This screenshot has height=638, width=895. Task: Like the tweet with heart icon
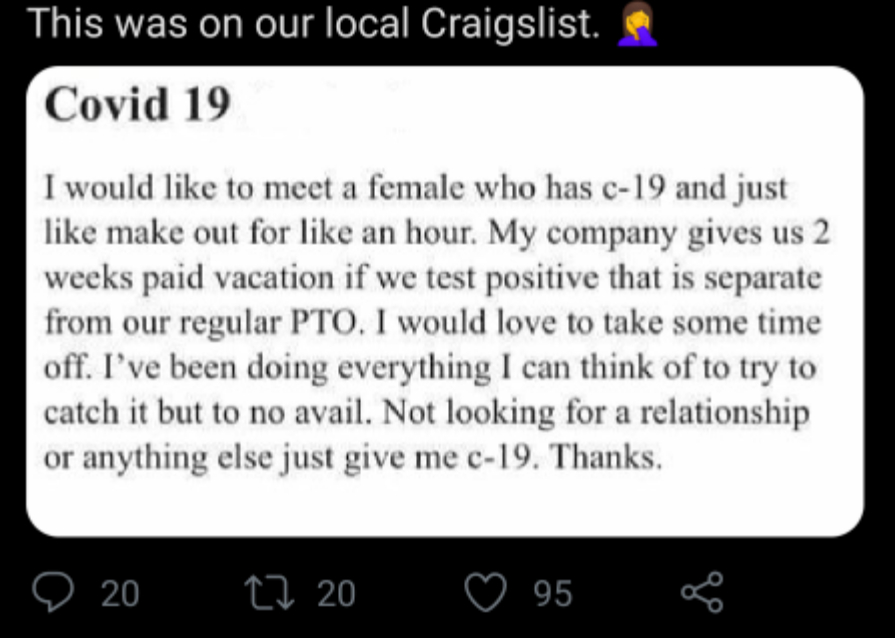point(485,592)
